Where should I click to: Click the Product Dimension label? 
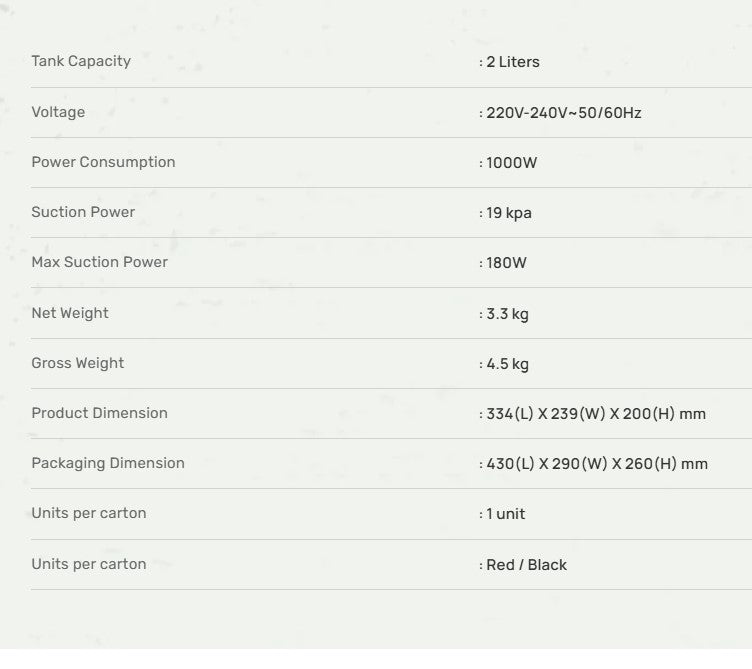99,413
